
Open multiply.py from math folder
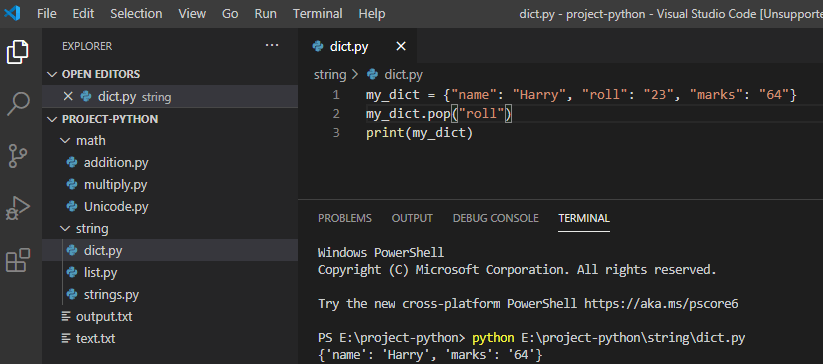[x=115, y=185]
